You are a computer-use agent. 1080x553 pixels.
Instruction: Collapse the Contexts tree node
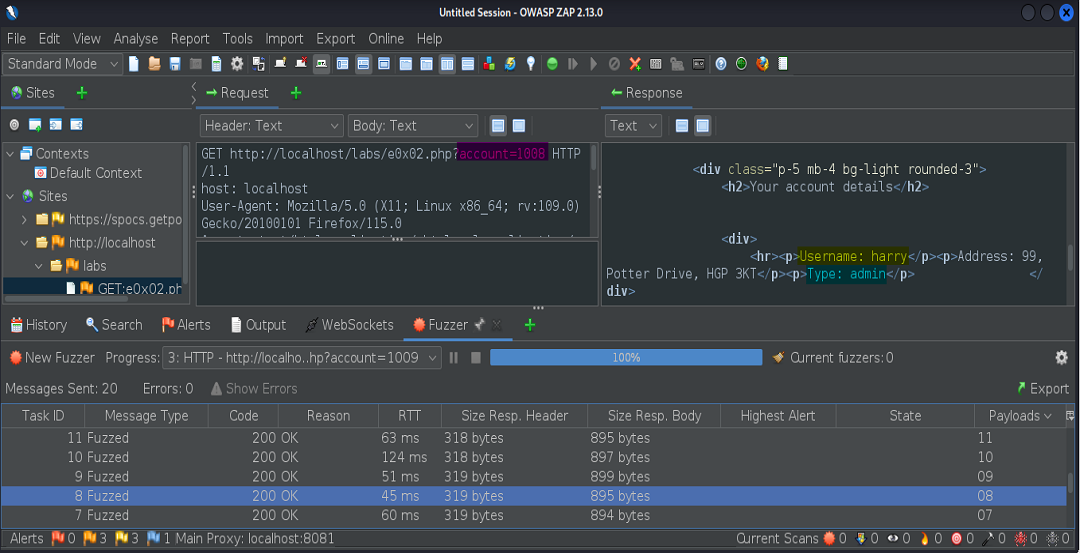click(10, 154)
